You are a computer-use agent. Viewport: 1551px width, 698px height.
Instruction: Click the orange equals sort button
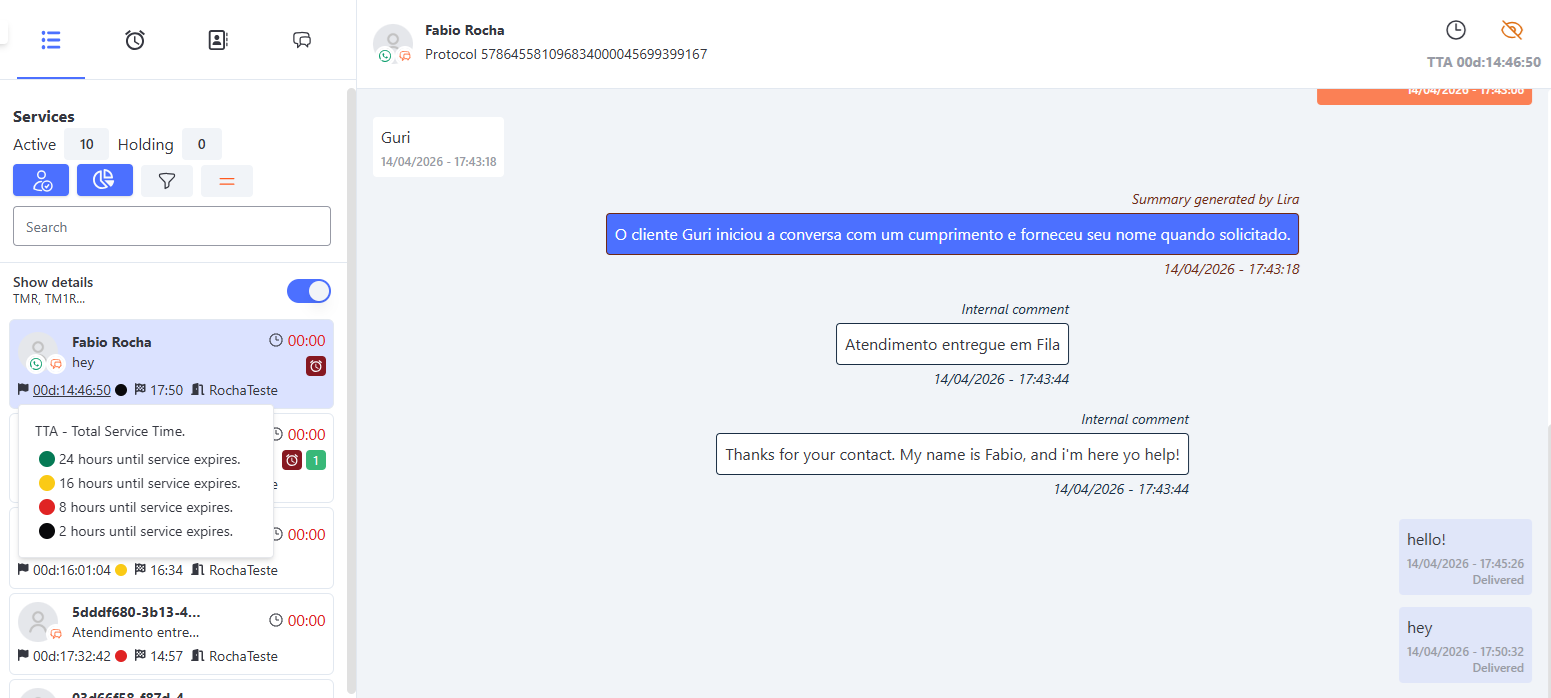tap(227, 181)
